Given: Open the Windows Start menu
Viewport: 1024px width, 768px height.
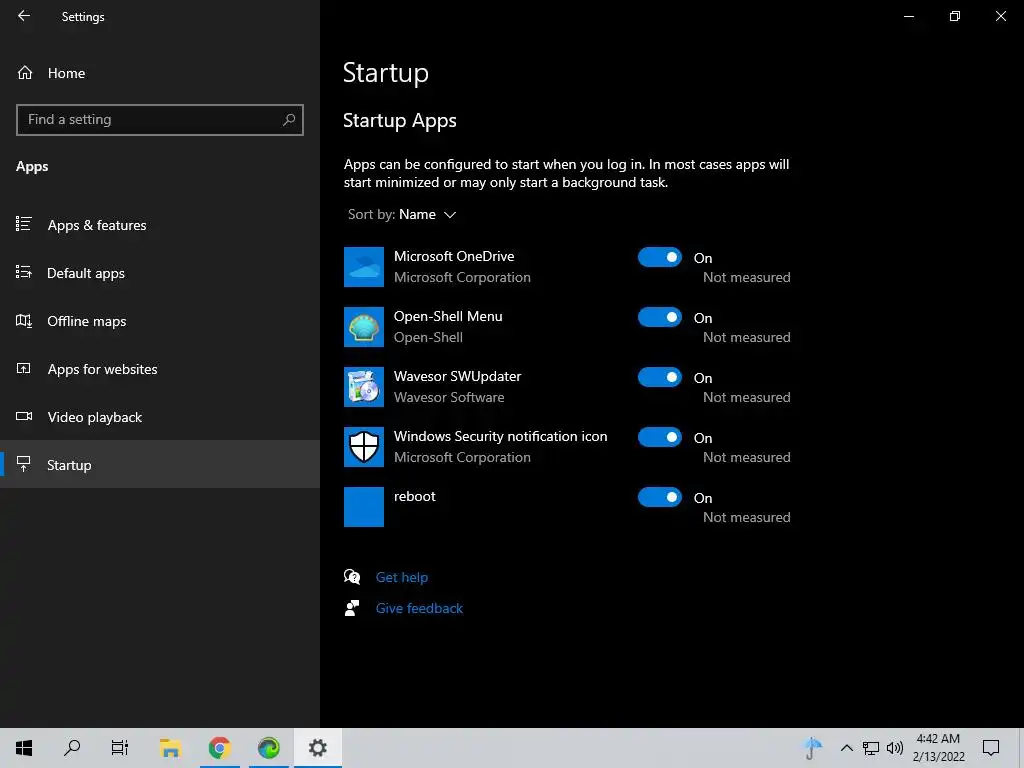Looking at the screenshot, I should [24, 748].
